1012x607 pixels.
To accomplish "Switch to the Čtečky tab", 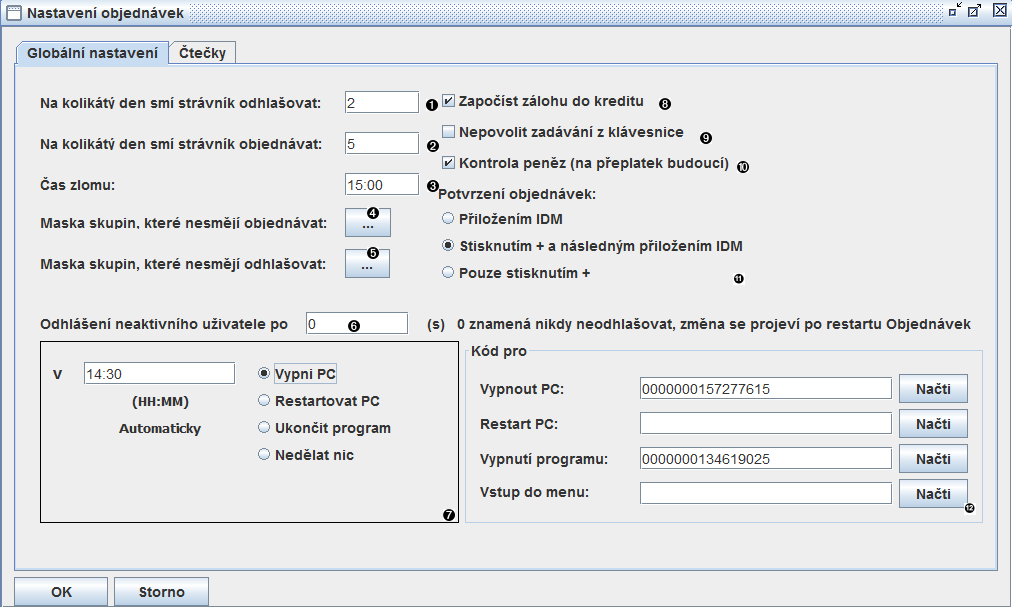I will pos(202,53).
